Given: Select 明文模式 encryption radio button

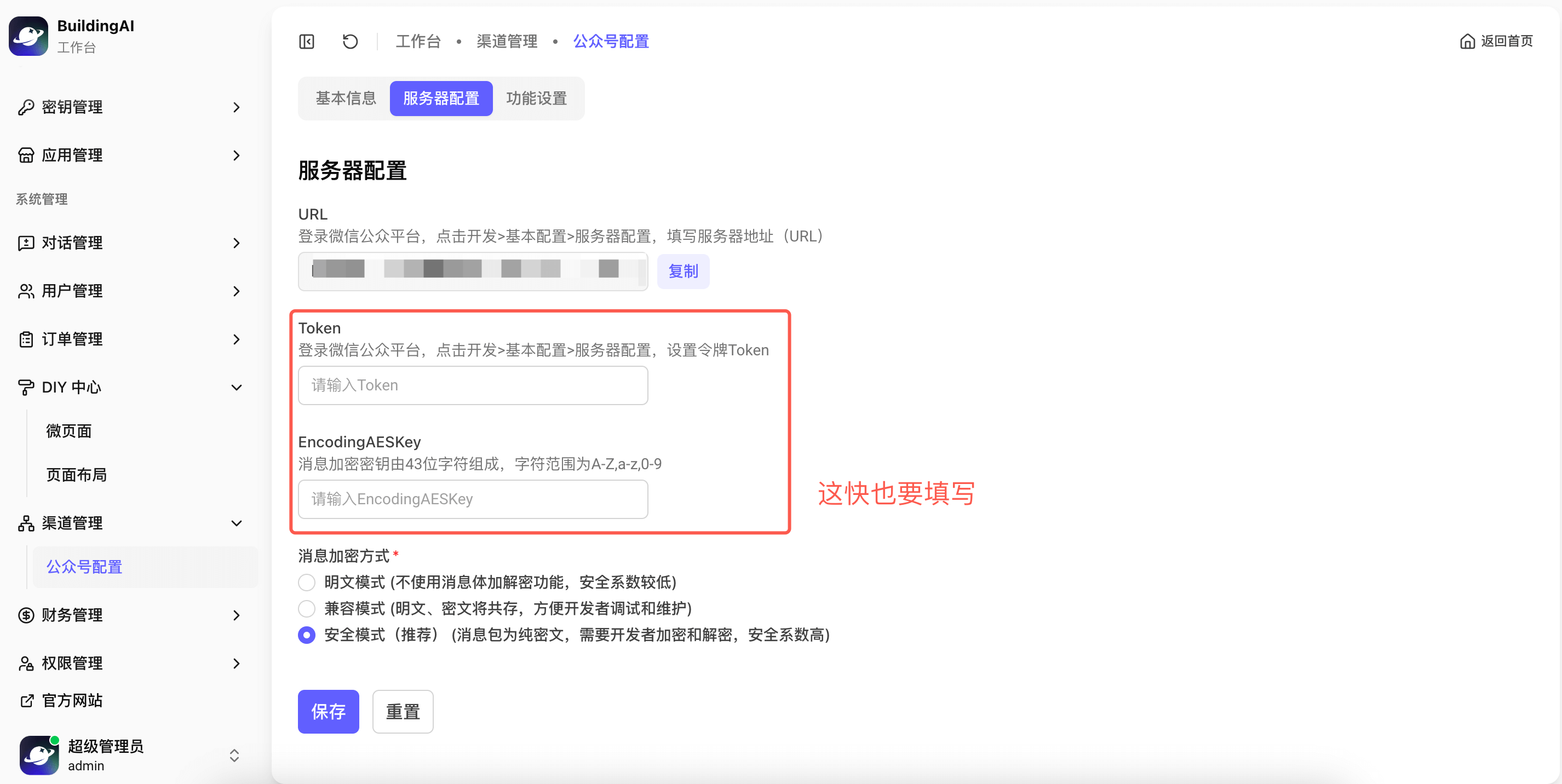Looking at the screenshot, I should 307,583.
